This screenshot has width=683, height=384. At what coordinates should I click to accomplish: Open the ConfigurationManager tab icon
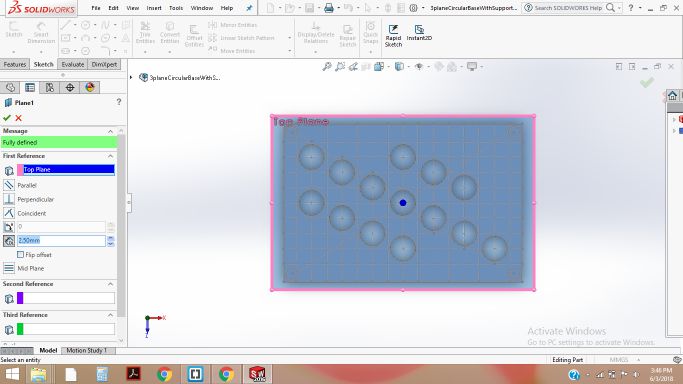[50, 88]
